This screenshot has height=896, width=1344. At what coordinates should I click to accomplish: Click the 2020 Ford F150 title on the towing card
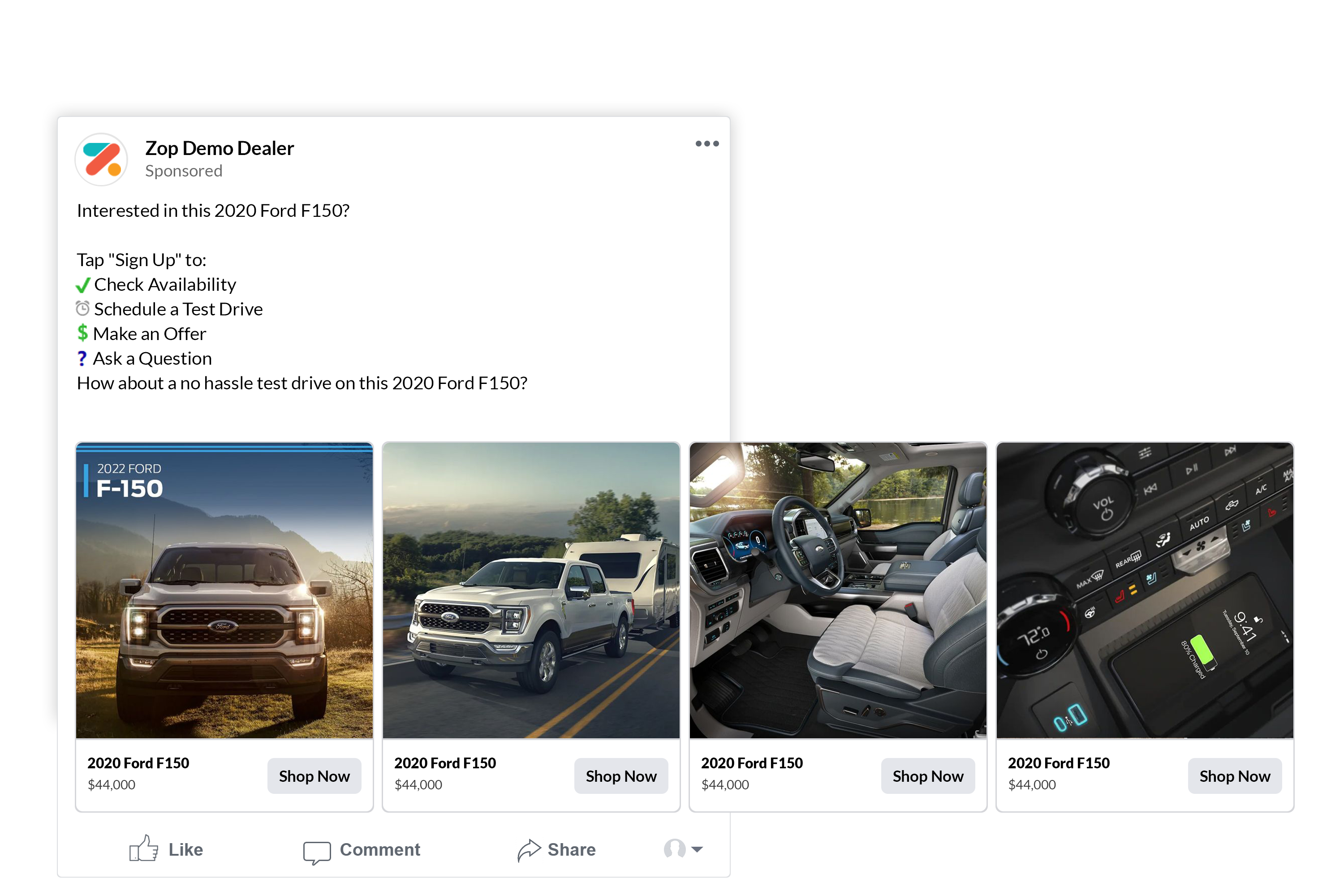(x=445, y=763)
